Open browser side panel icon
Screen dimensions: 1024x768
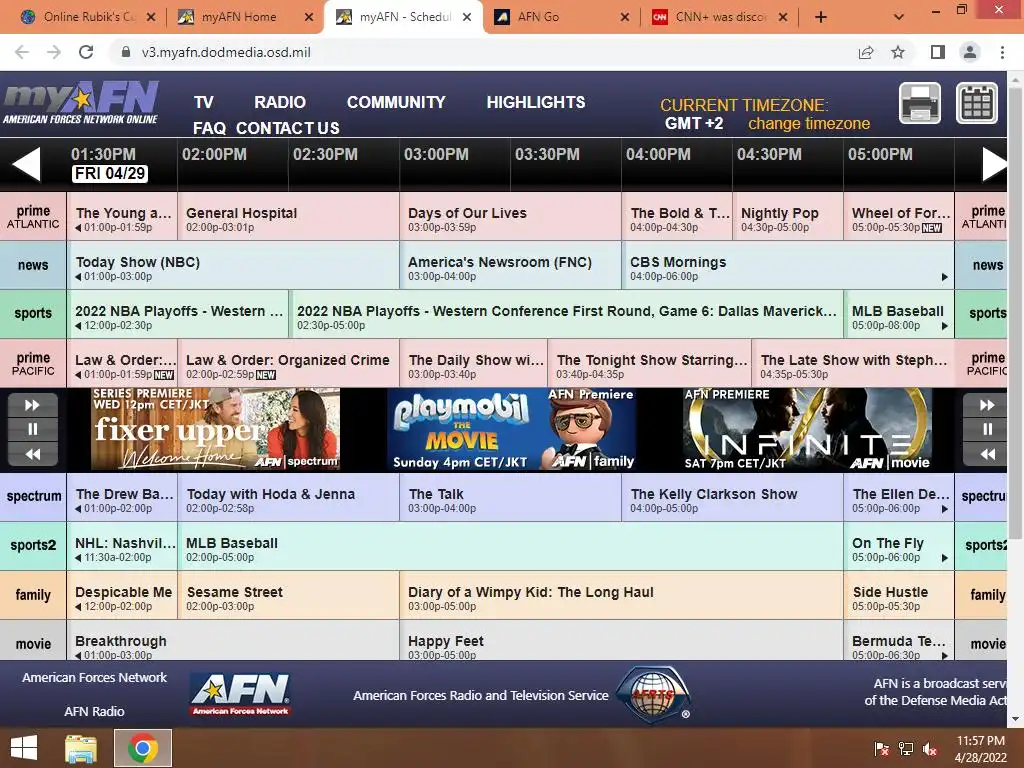[x=938, y=52]
